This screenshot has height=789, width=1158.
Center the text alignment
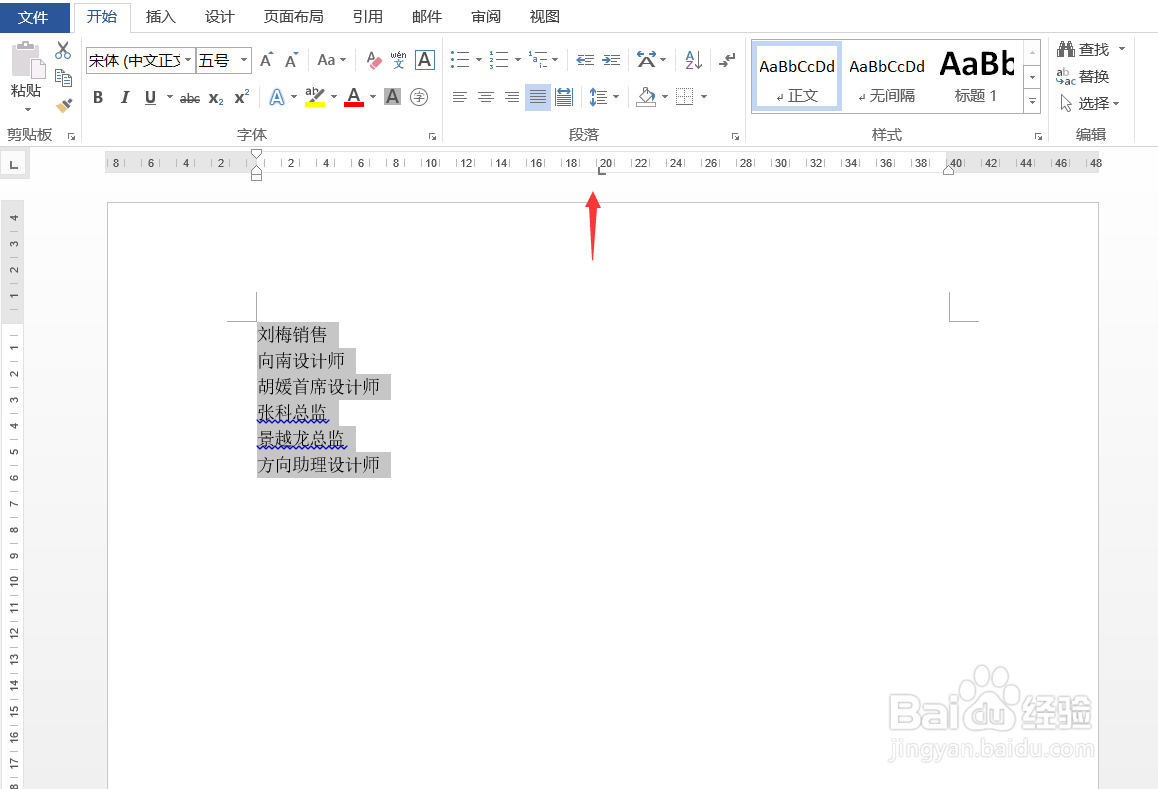[x=485, y=97]
